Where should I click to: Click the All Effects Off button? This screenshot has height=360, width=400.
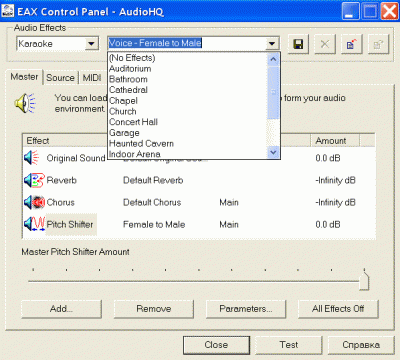tap(338, 309)
